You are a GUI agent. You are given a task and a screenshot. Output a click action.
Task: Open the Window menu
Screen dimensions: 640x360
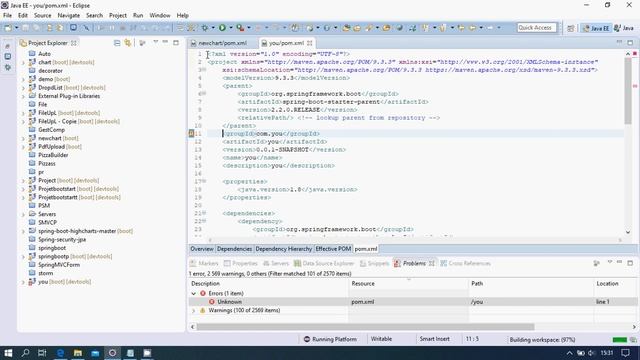click(160, 15)
